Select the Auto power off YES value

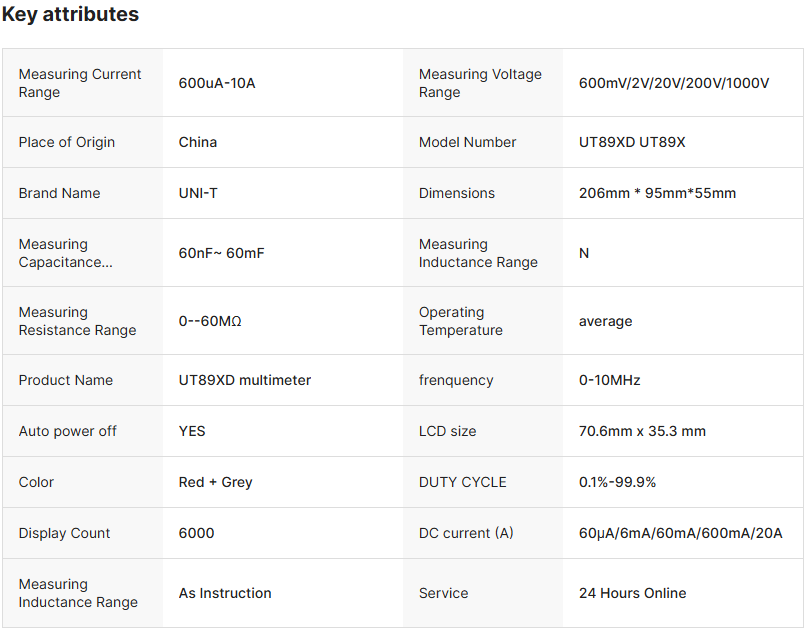pyautogui.click(x=192, y=431)
